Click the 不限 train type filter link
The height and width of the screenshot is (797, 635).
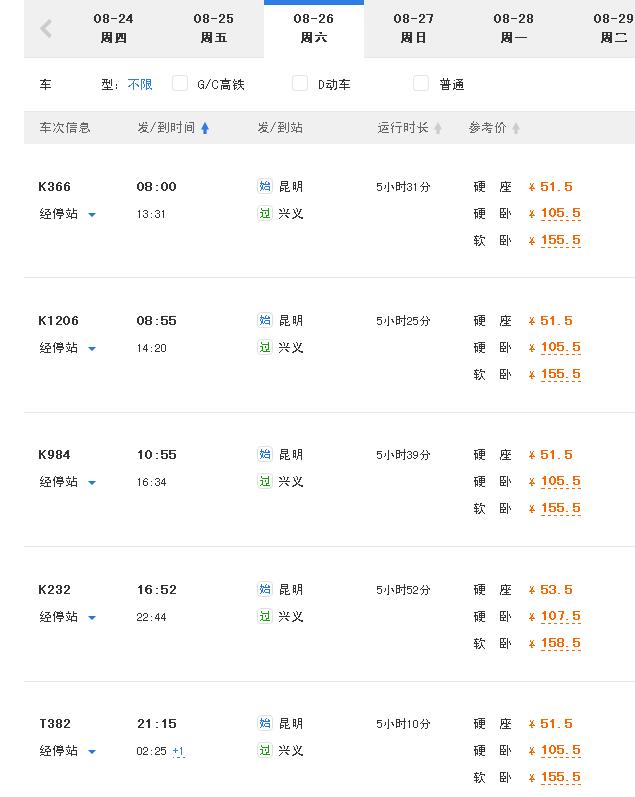pos(140,85)
